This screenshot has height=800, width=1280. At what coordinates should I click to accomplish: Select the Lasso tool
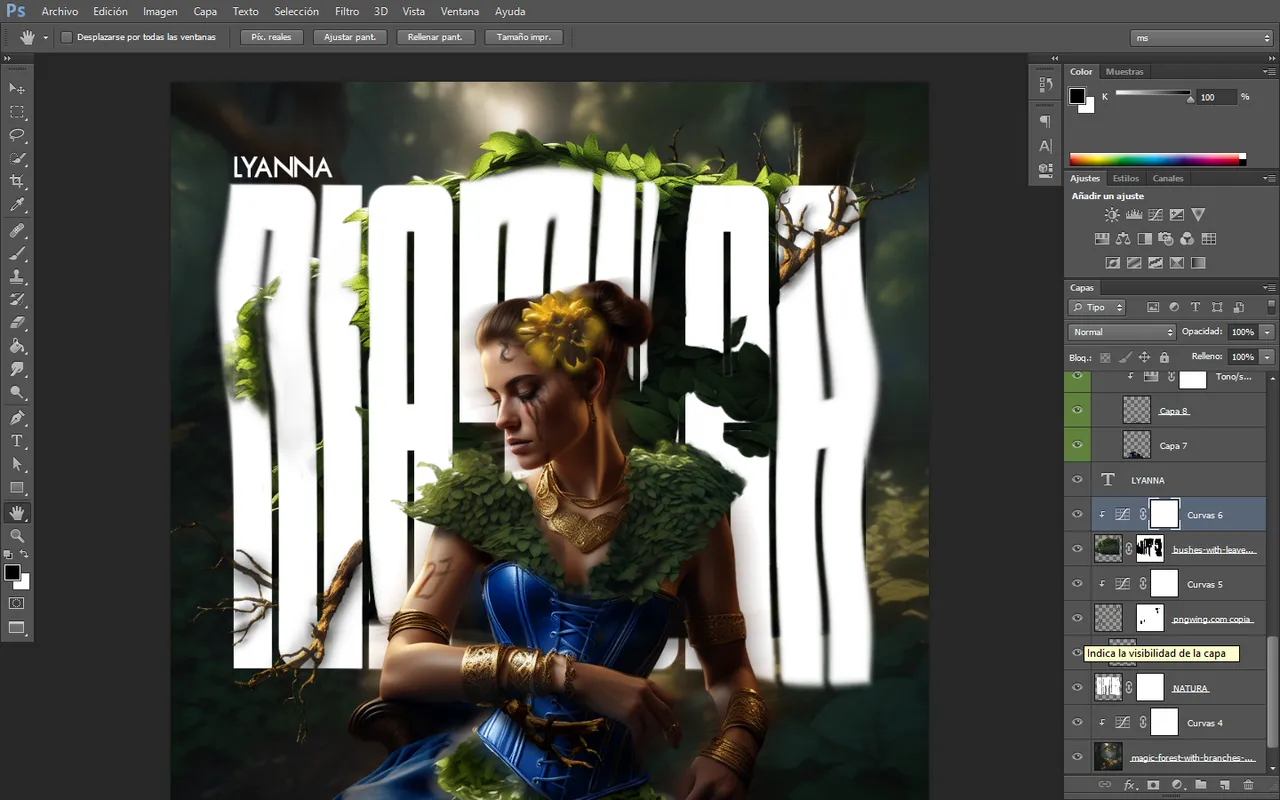pos(17,135)
